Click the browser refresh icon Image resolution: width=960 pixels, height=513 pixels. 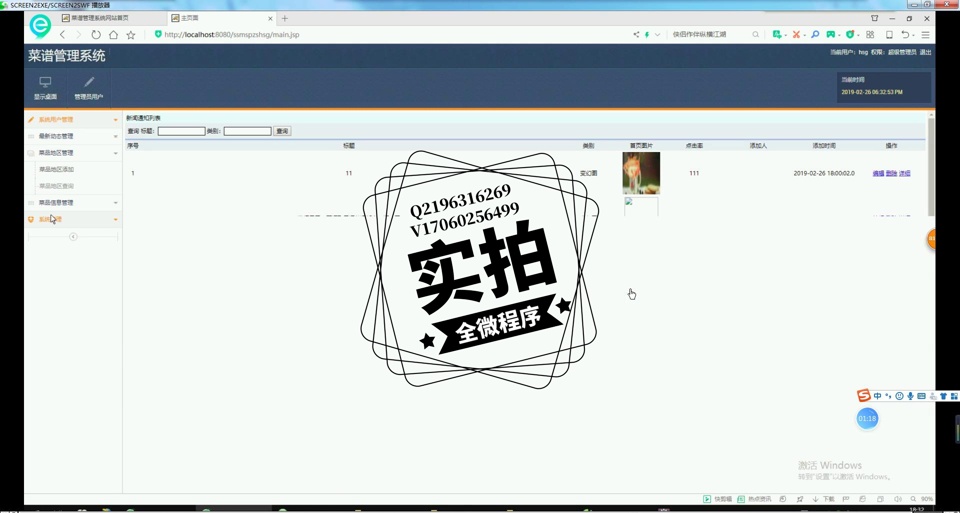[x=96, y=35]
